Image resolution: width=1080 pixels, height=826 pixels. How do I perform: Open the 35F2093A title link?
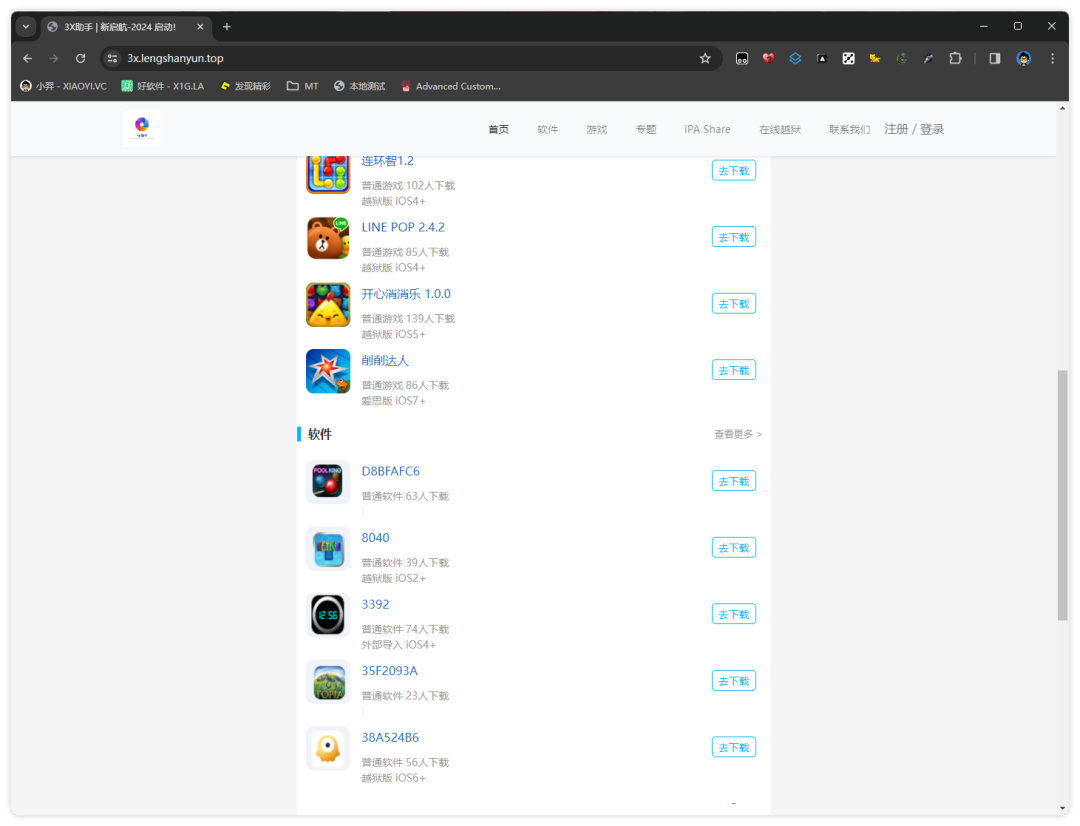pyautogui.click(x=389, y=671)
